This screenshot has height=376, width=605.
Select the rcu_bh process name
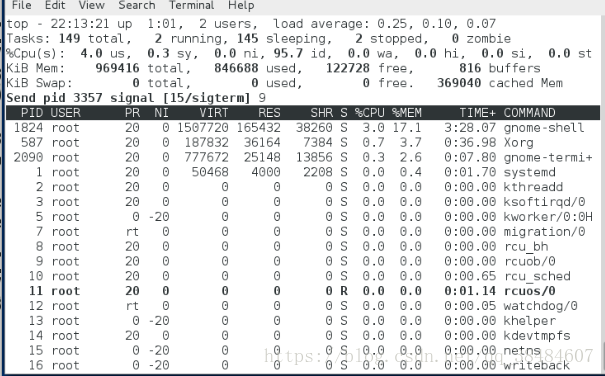(526, 247)
